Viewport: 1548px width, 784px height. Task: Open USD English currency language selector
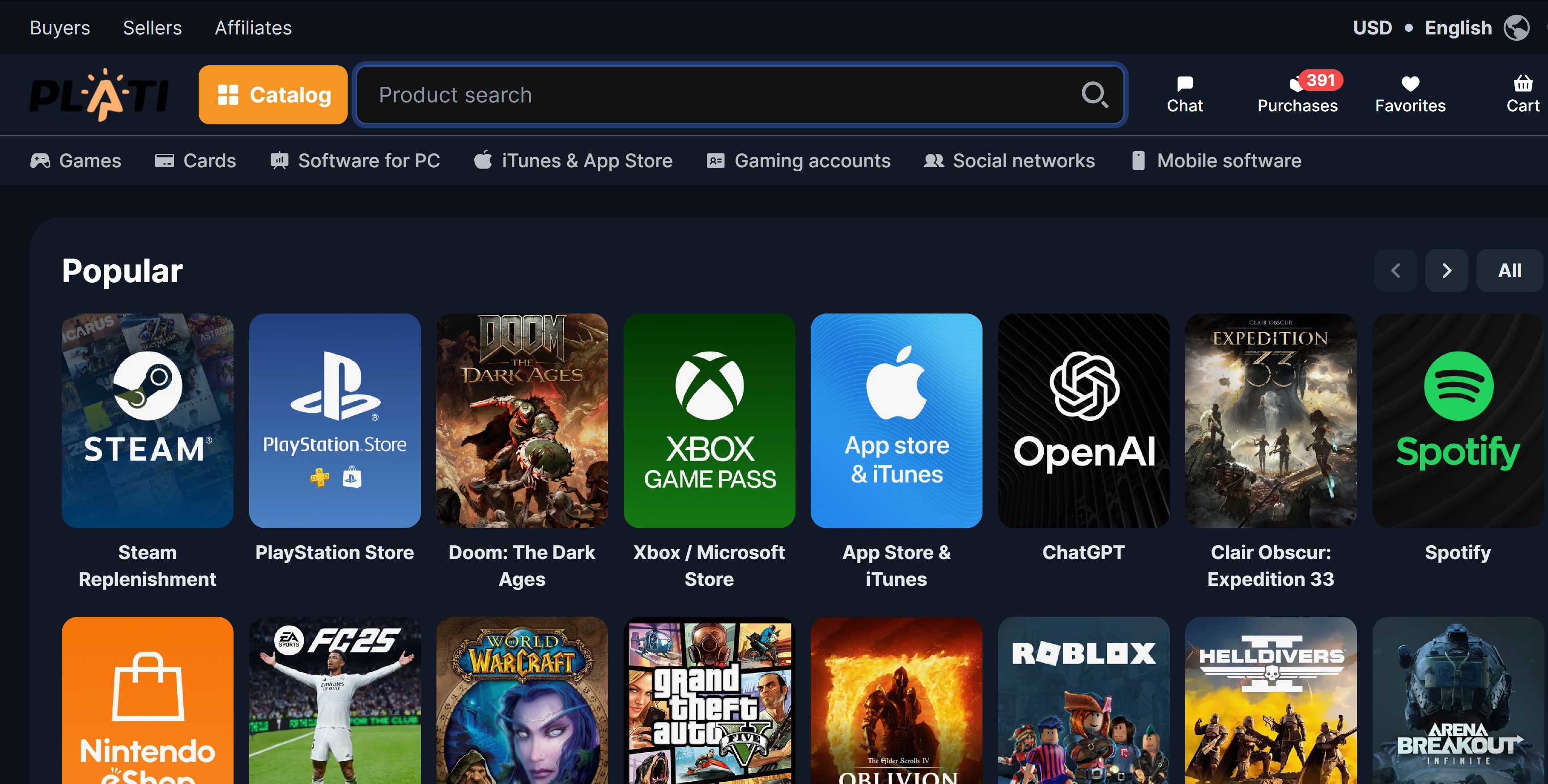click(1421, 28)
